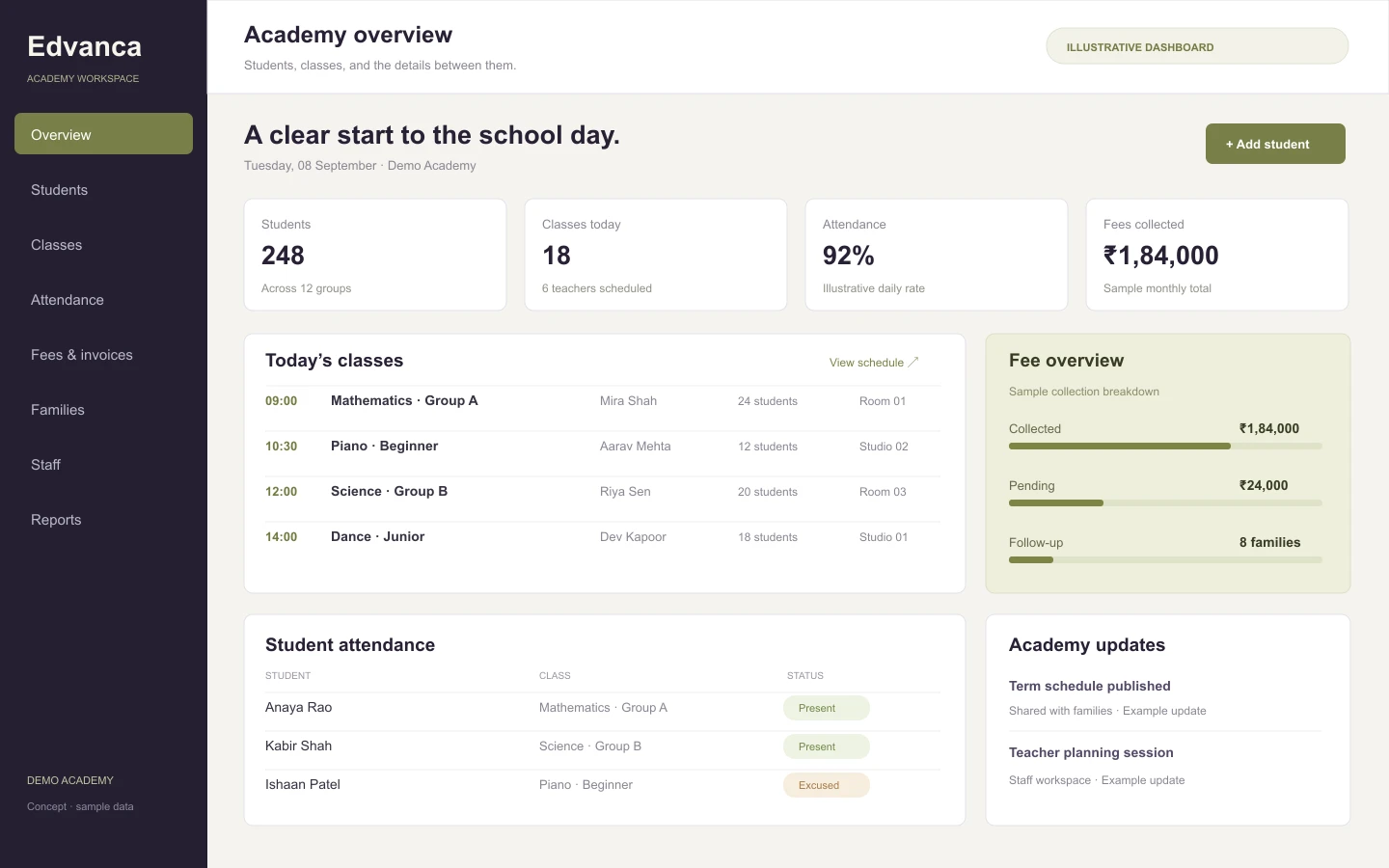Viewport: 1389px width, 868px height.
Task: Select the Mathematics · Group A class row title
Action: 404,400
